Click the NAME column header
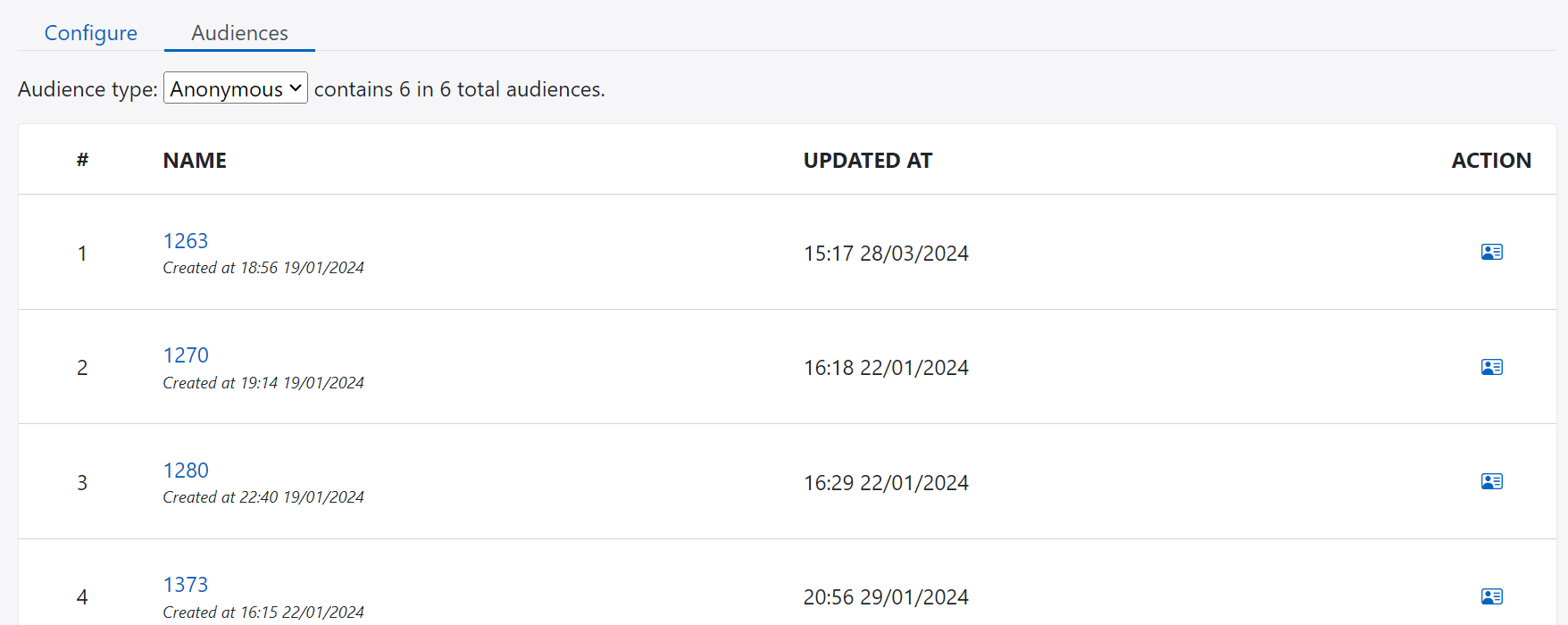Image resolution: width=1568 pixels, height=625 pixels. click(194, 160)
